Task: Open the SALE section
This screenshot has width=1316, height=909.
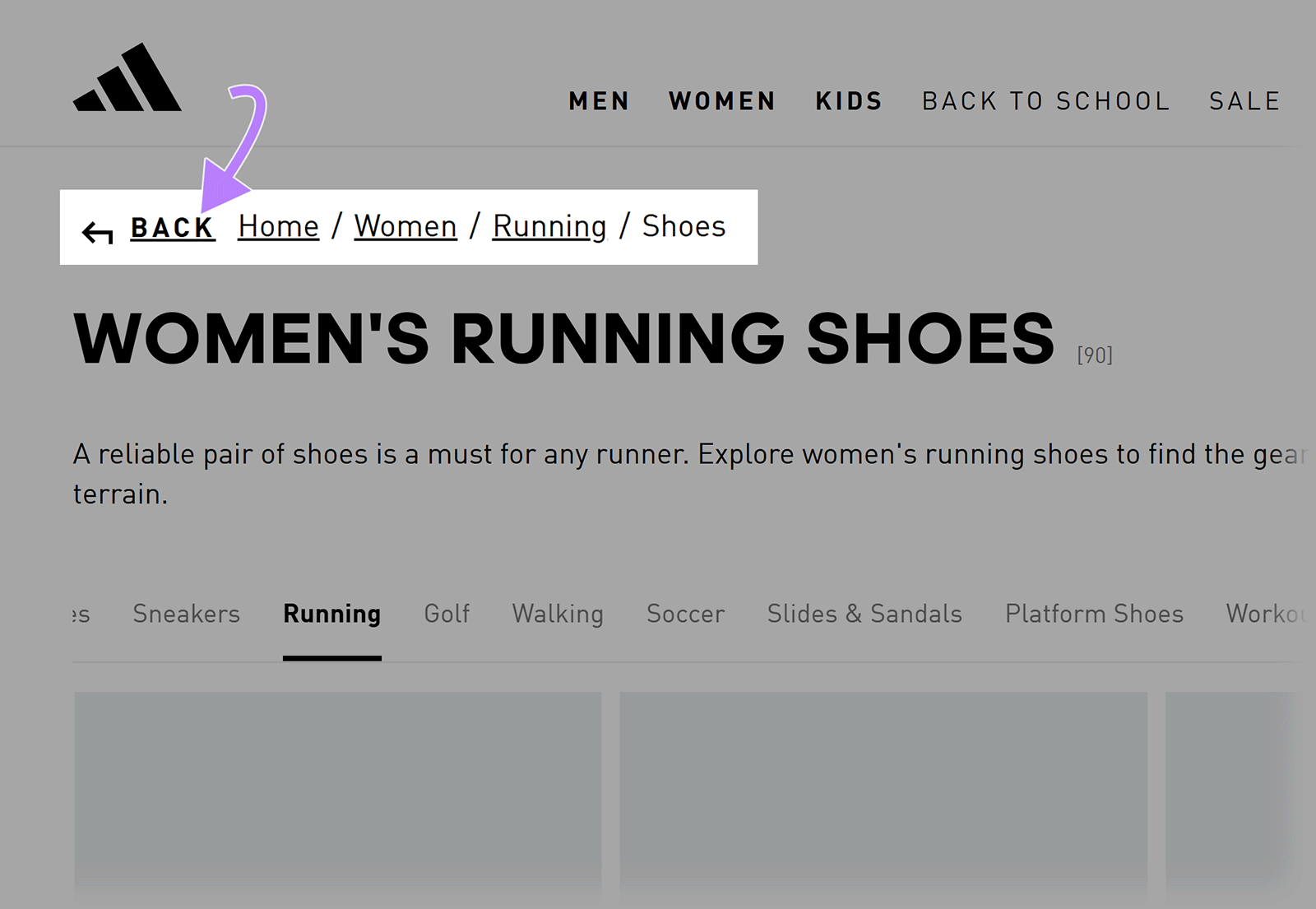Action: (1244, 100)
